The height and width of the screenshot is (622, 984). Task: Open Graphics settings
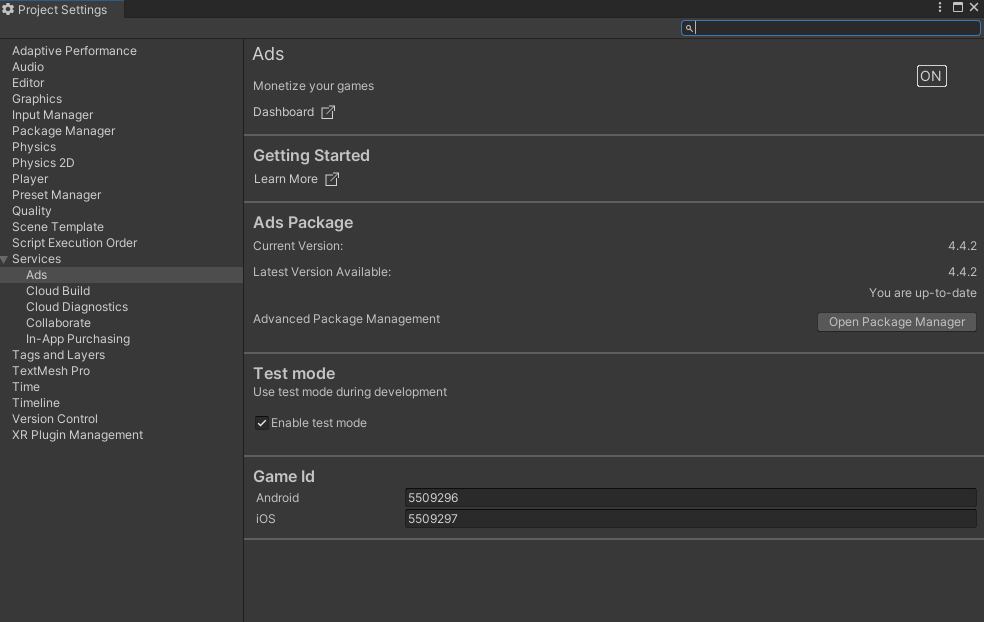[36, 99]
